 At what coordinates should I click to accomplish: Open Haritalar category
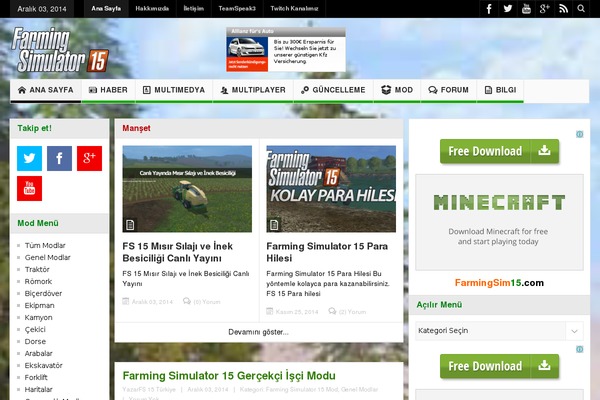point(38,389)
